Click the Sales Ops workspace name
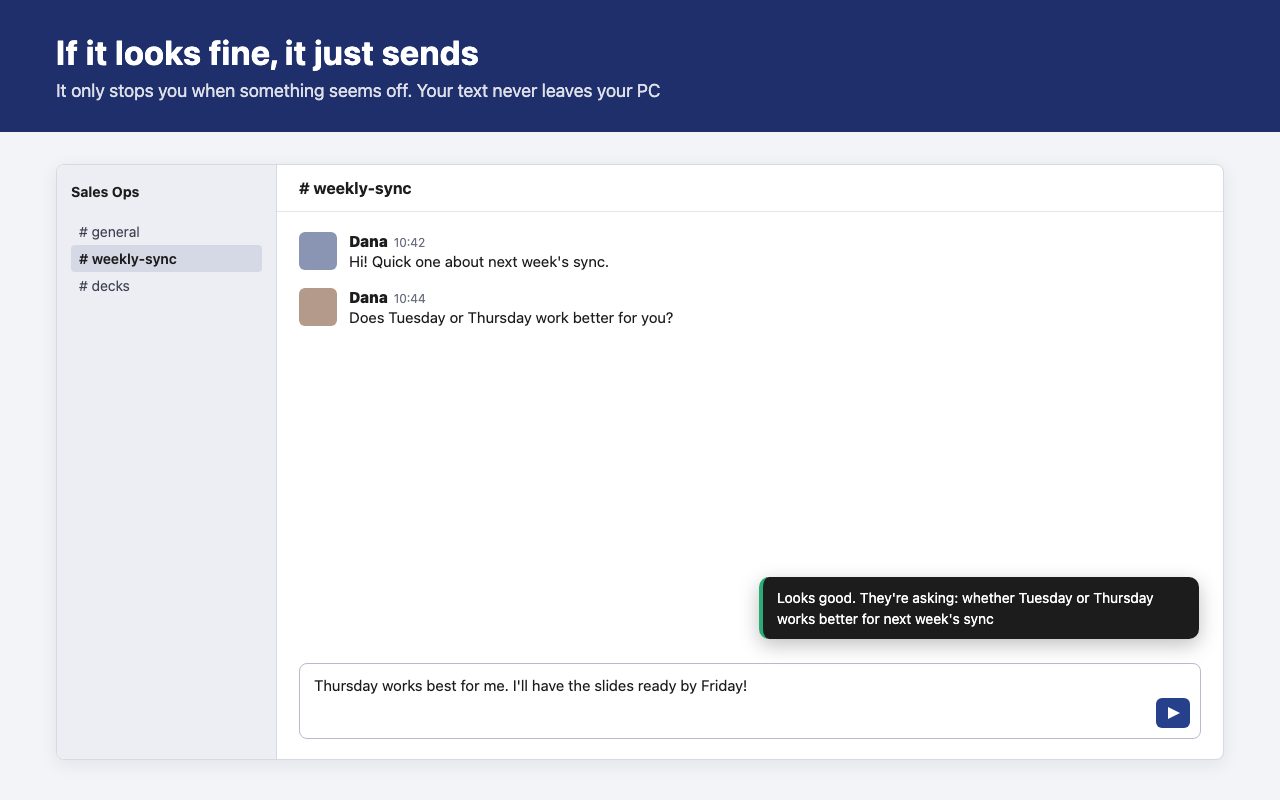1280x800 pixels. click(x=105, y=192)
